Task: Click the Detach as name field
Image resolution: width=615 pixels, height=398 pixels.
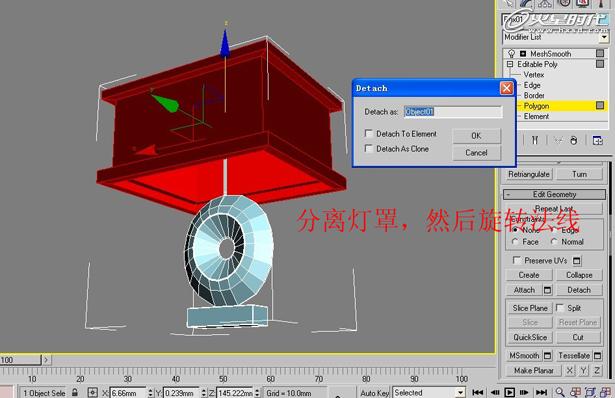Action: pos(453,112)
